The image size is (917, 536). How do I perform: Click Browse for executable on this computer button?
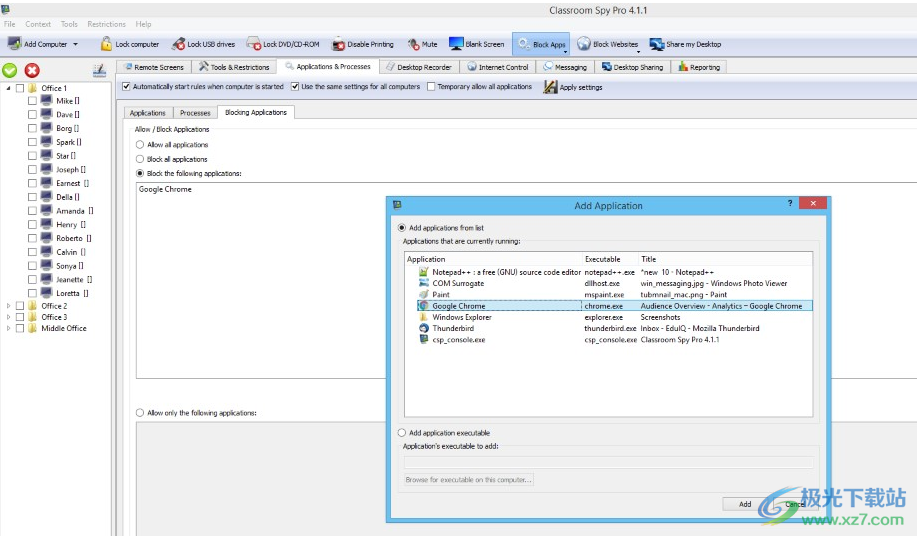pyautogui.click(x=468, y=479)
